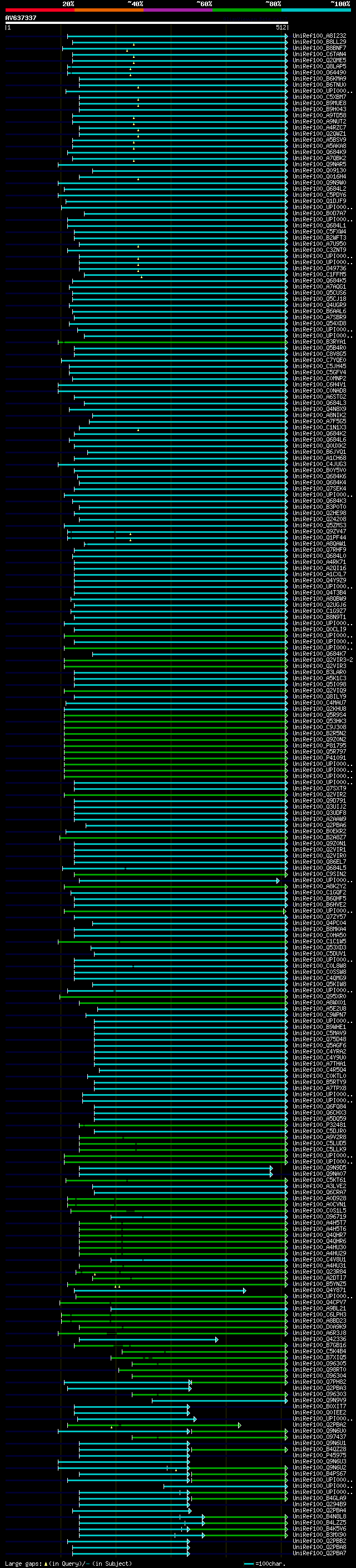Open hit UniRef100_A9TD58
This screenshot has height=1568, width=356.
319,115
